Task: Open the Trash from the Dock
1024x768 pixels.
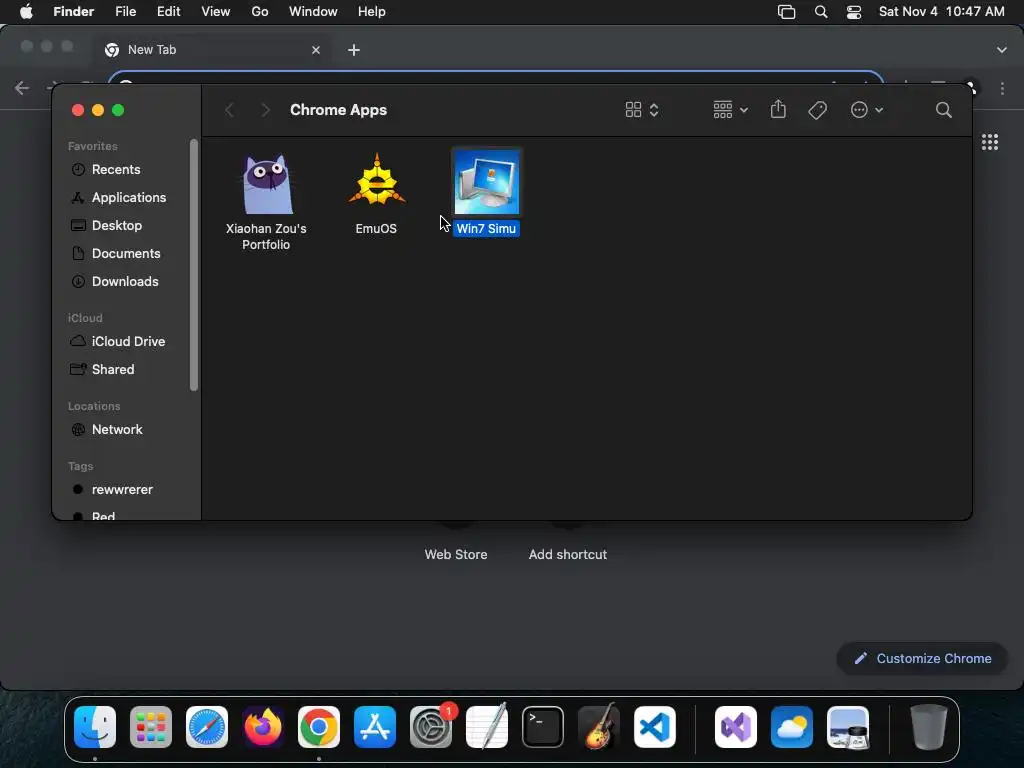Action: point(929,727)
